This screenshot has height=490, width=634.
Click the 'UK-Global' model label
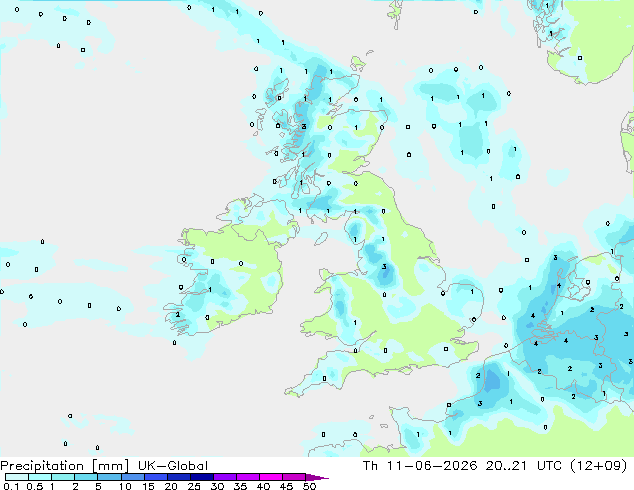point(173,466)
